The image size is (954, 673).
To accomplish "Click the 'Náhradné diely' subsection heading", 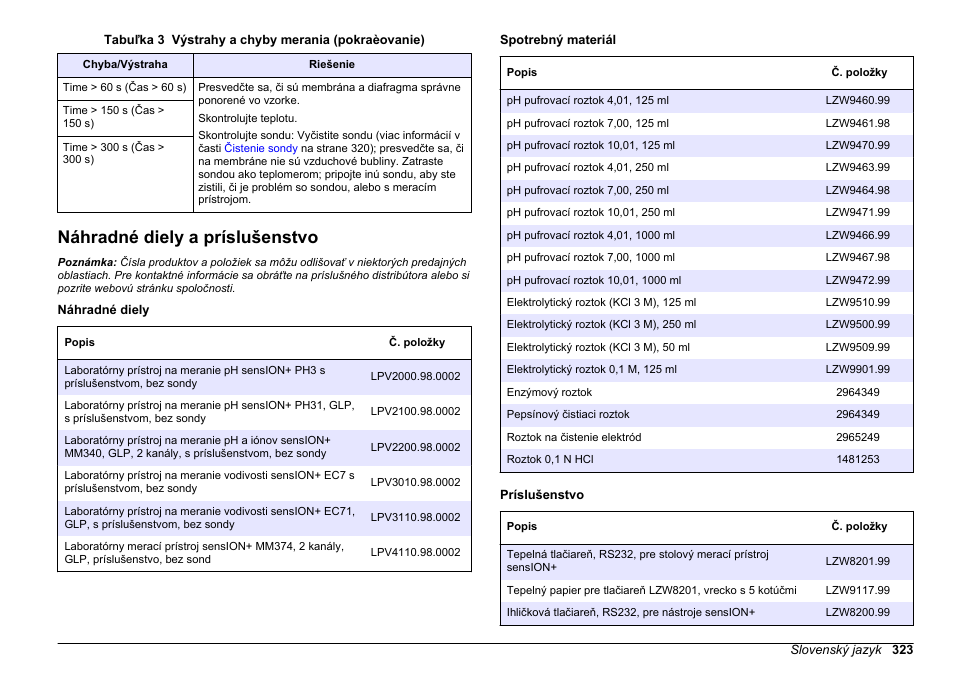I will [x=103, y=310].
